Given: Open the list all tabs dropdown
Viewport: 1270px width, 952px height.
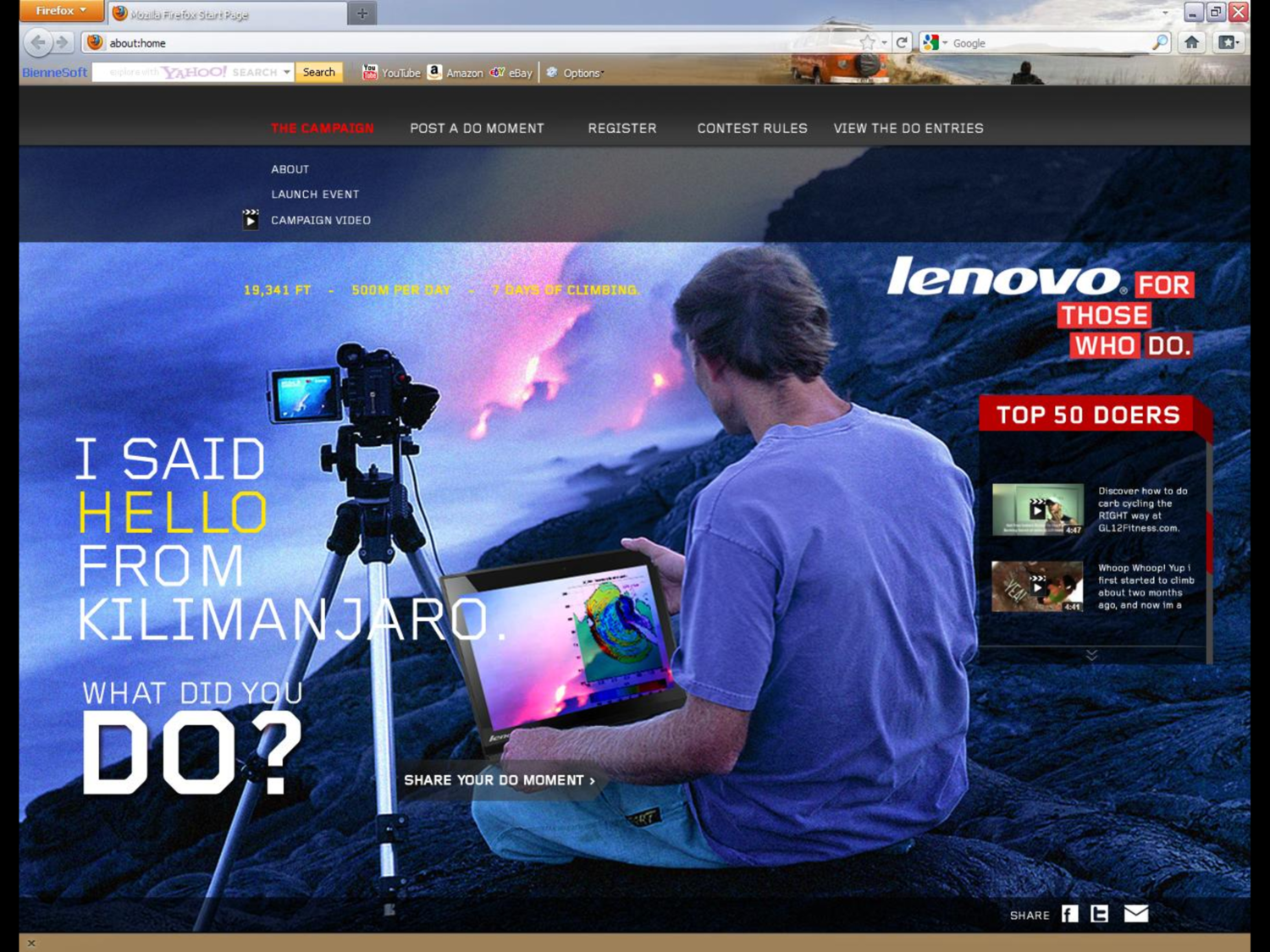Looking at the screenshot, I should tap(1165, 14).
